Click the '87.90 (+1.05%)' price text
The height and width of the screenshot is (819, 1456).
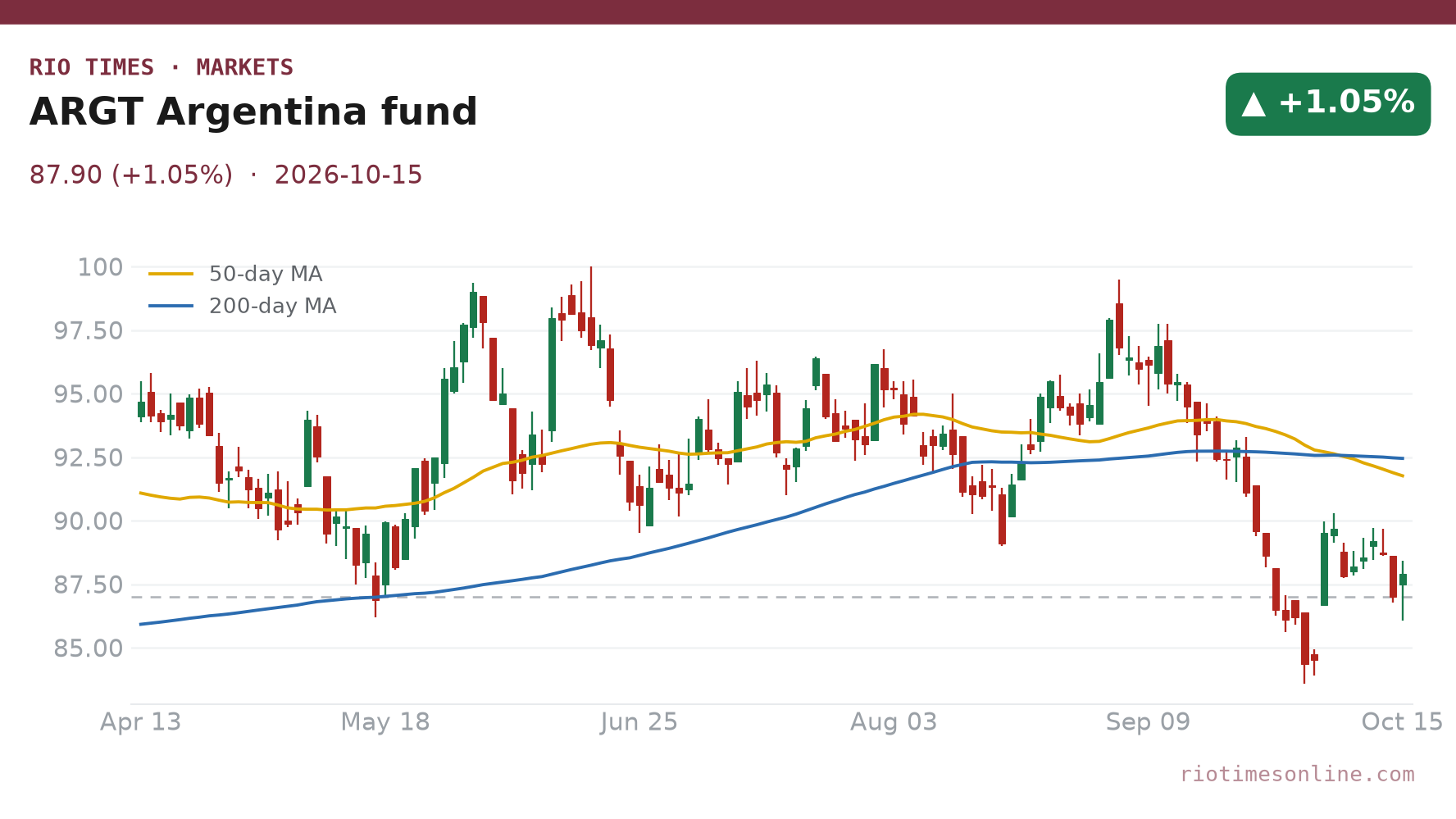tap(131, 175)
